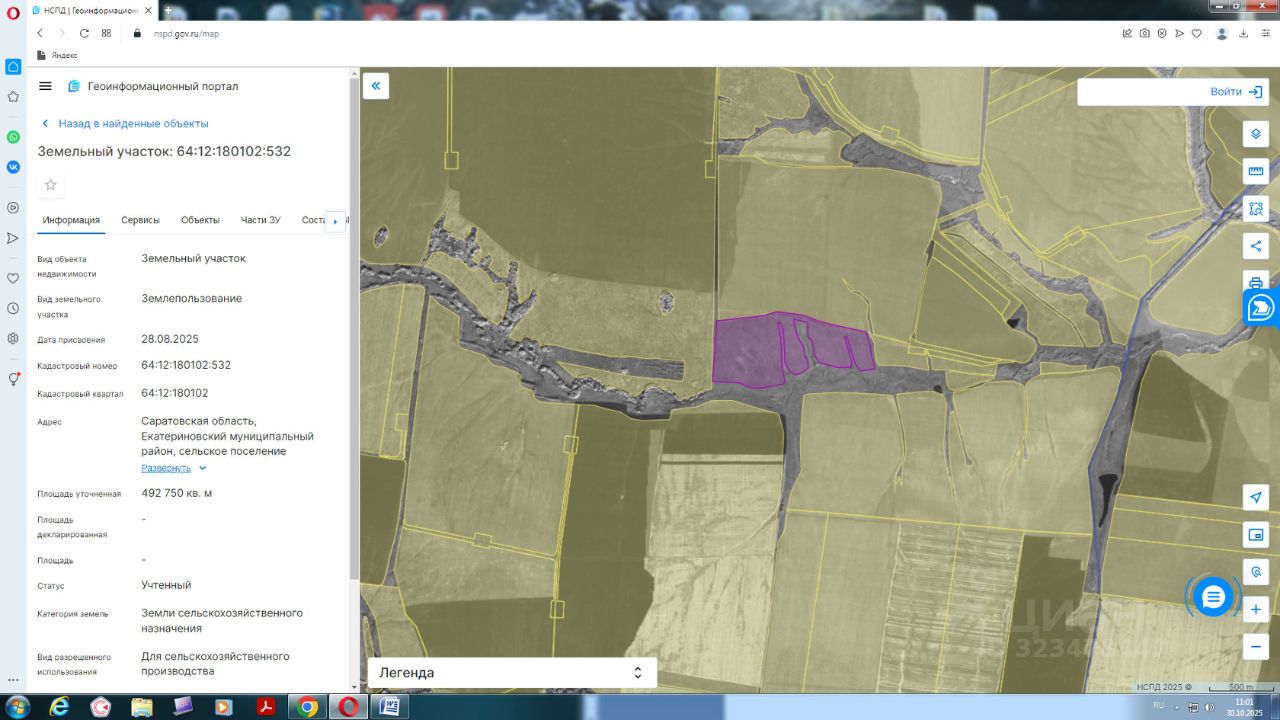Open Opera speed dial grid
The width and height of the screenshot is (1280, 720).
pyautogui.click(x=106, y=33)
